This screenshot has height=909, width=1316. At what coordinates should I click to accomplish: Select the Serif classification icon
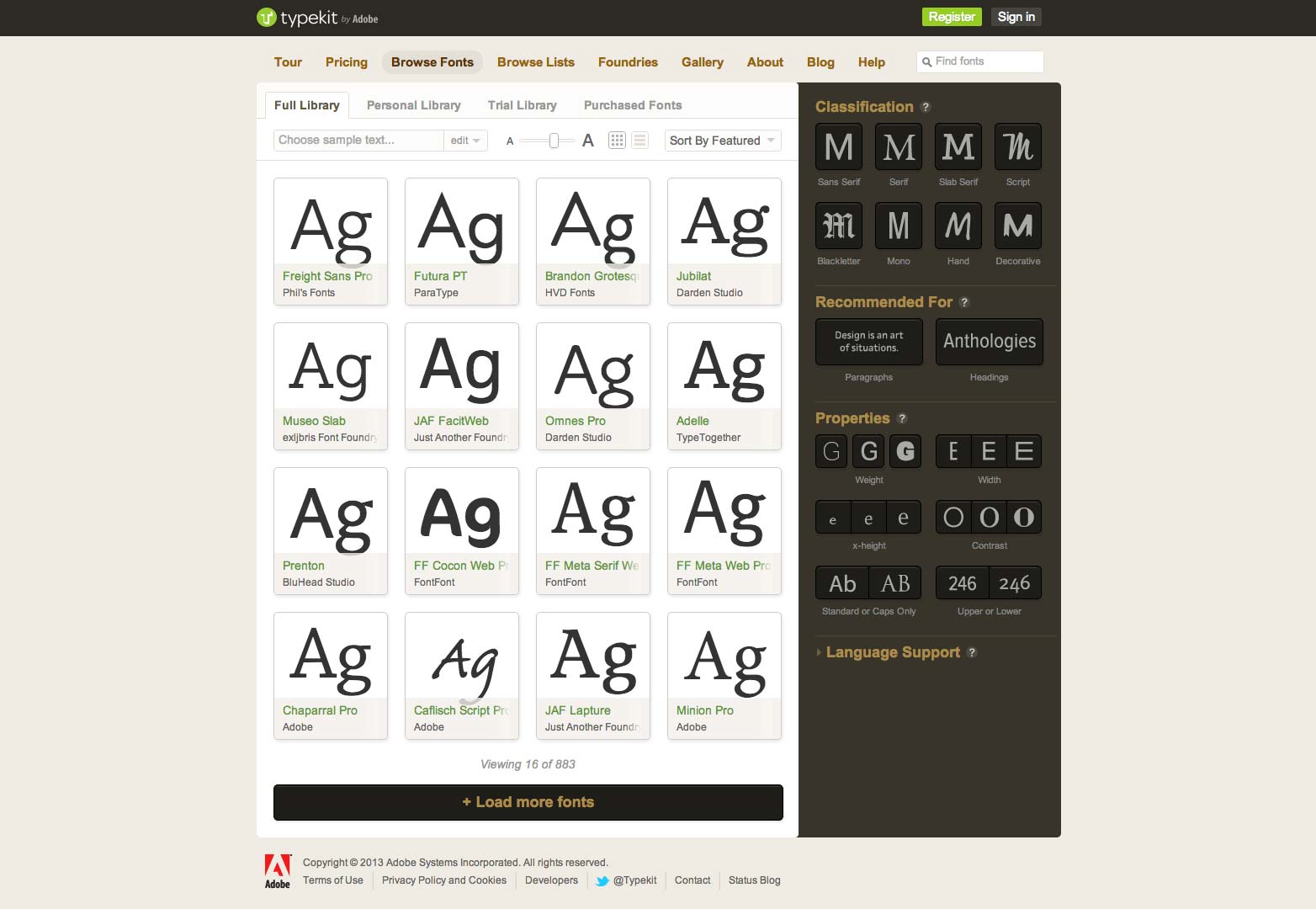899,146
